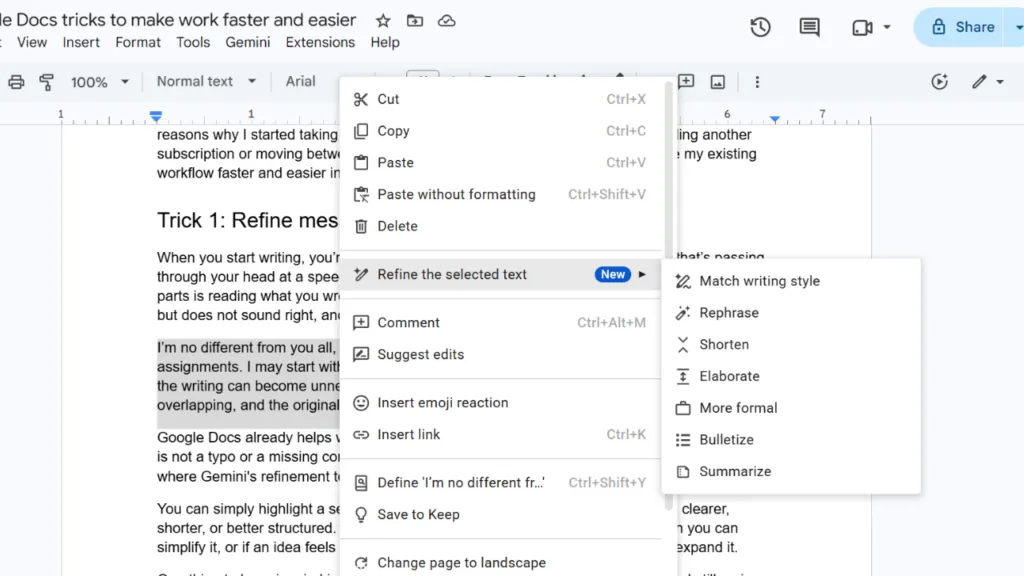Viewport: 1024px width, 576px height.
Task: Start a video meeting camera icon
Action: [x=862, y=27]
